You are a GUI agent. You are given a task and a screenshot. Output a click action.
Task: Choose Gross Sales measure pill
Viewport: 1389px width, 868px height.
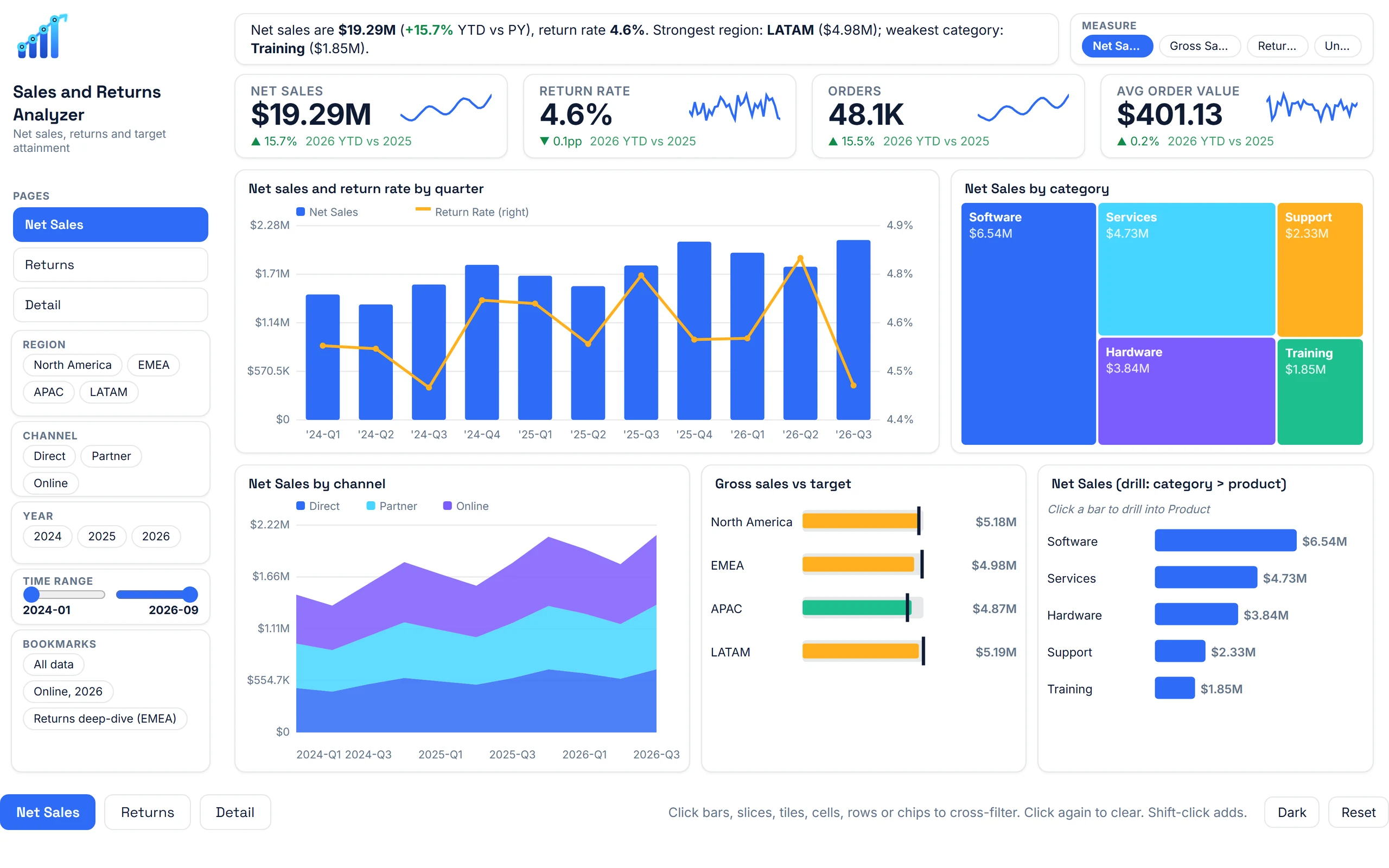click(1200, 46)
